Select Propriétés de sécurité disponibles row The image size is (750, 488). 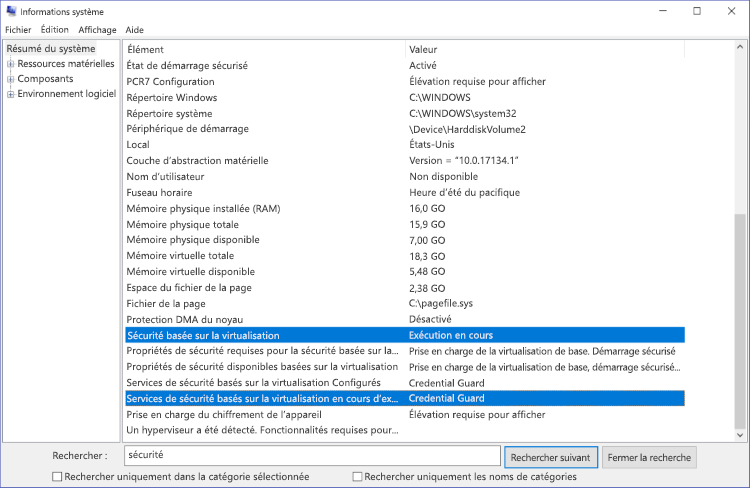click(x=405, y=366)
